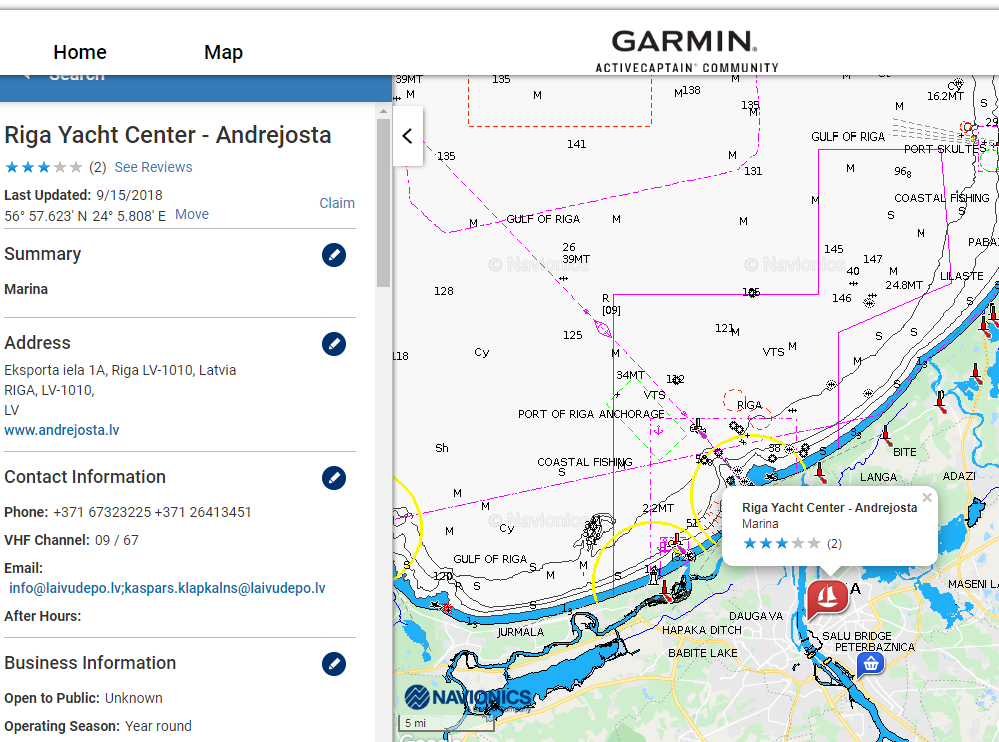Image resolution: width=999 pixels, height=742 pixels.
Task: Click the Riga Yacht Center - Andrejosta heading
Action: [x=168, y=135]
